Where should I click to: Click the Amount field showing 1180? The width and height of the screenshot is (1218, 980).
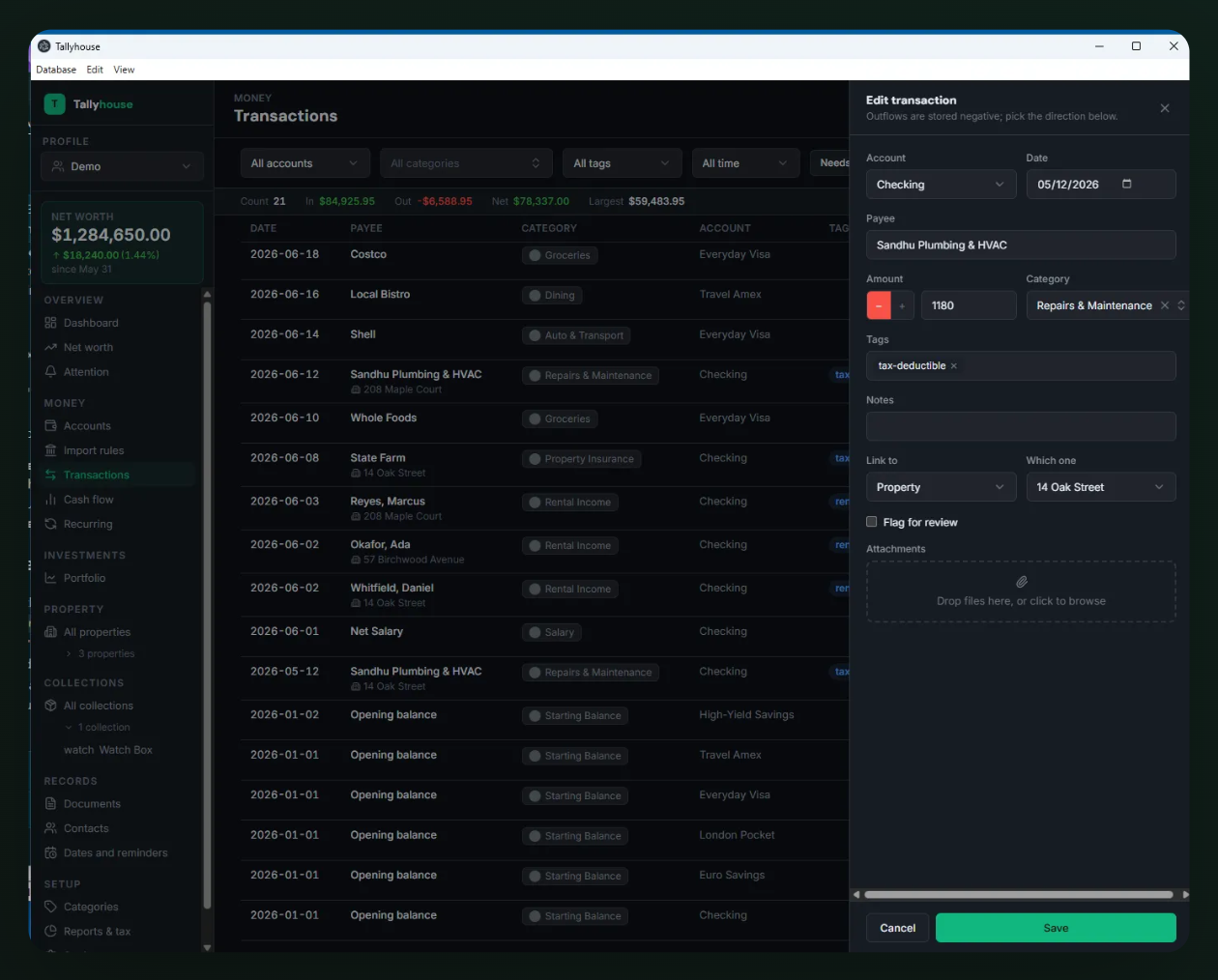coord(968,305)
